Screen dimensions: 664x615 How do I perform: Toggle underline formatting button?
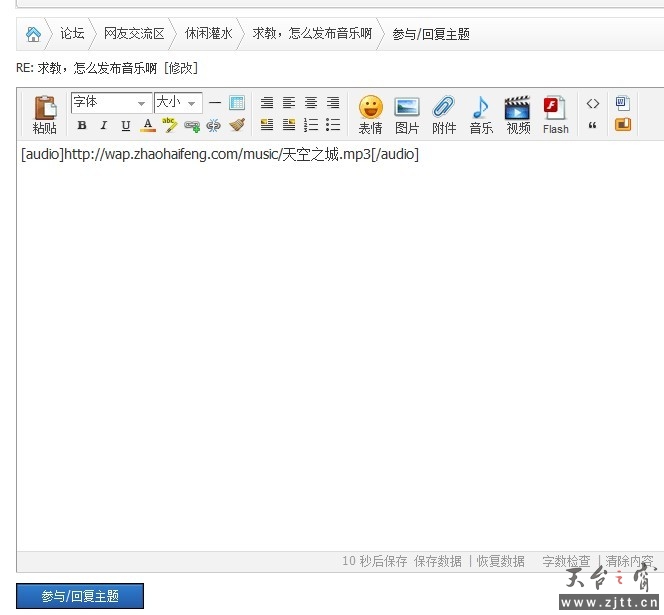[125, 126]
